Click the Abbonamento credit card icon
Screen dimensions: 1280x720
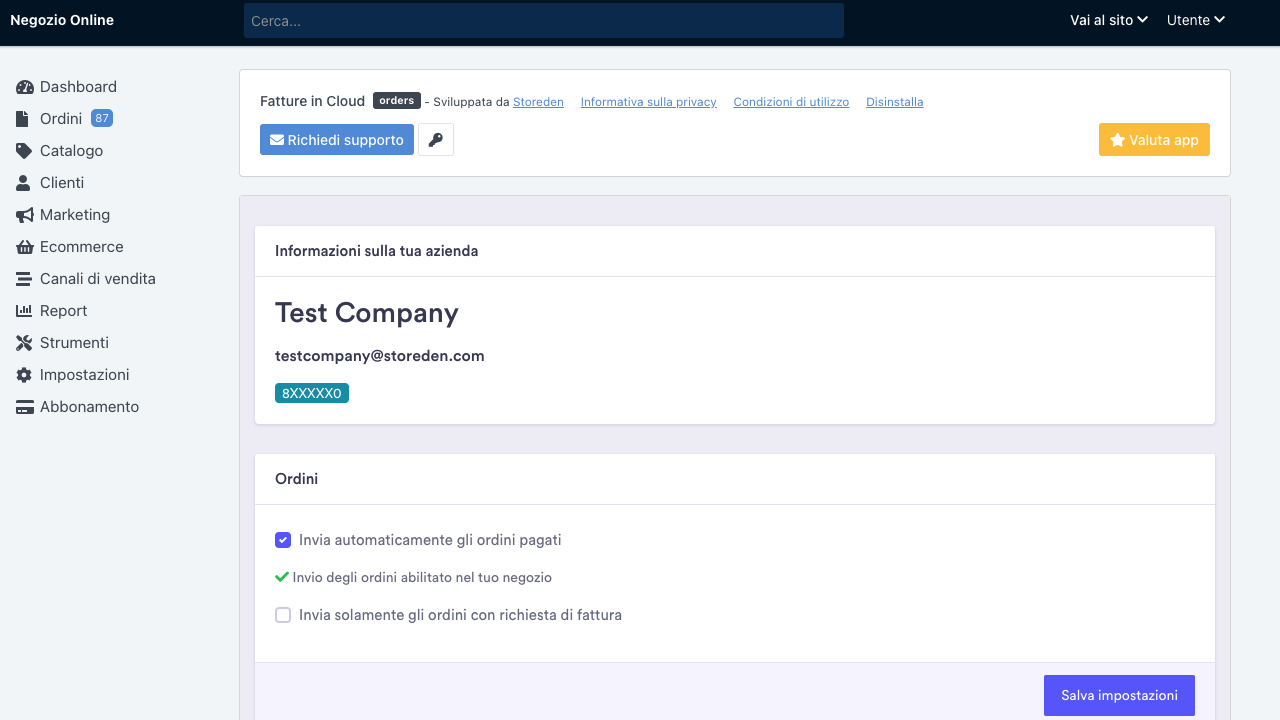[25, 407]
